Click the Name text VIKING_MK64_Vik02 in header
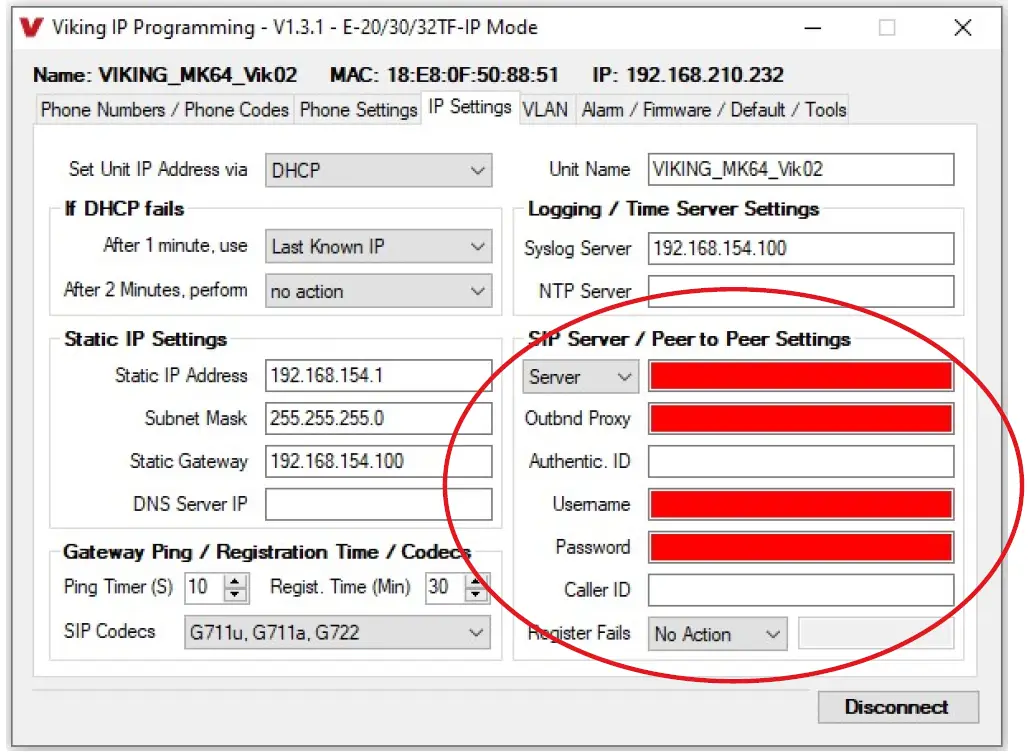 click(198, 75)
